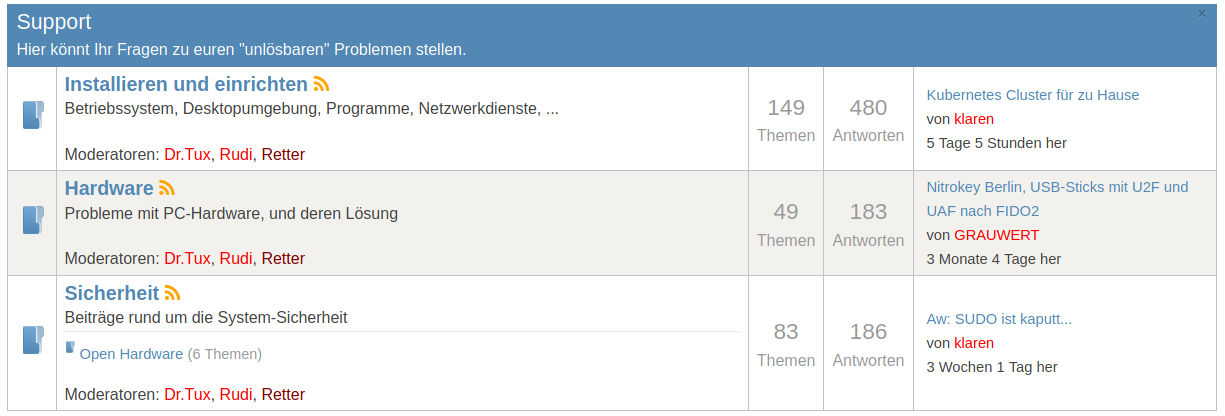Collapse the Support category with top-right toggle
Viewport: 1225px width, 416px height.
coord(1202,14)
